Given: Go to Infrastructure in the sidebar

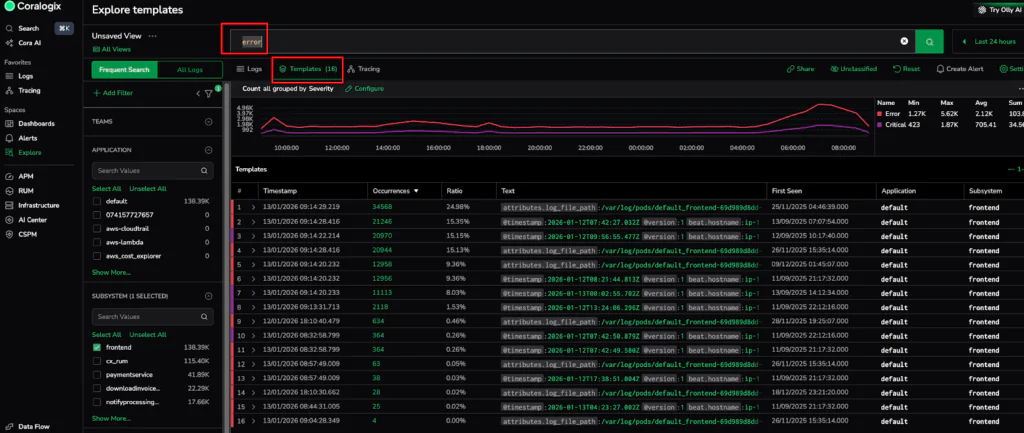Looking at the screenshot, I should 39,205.
